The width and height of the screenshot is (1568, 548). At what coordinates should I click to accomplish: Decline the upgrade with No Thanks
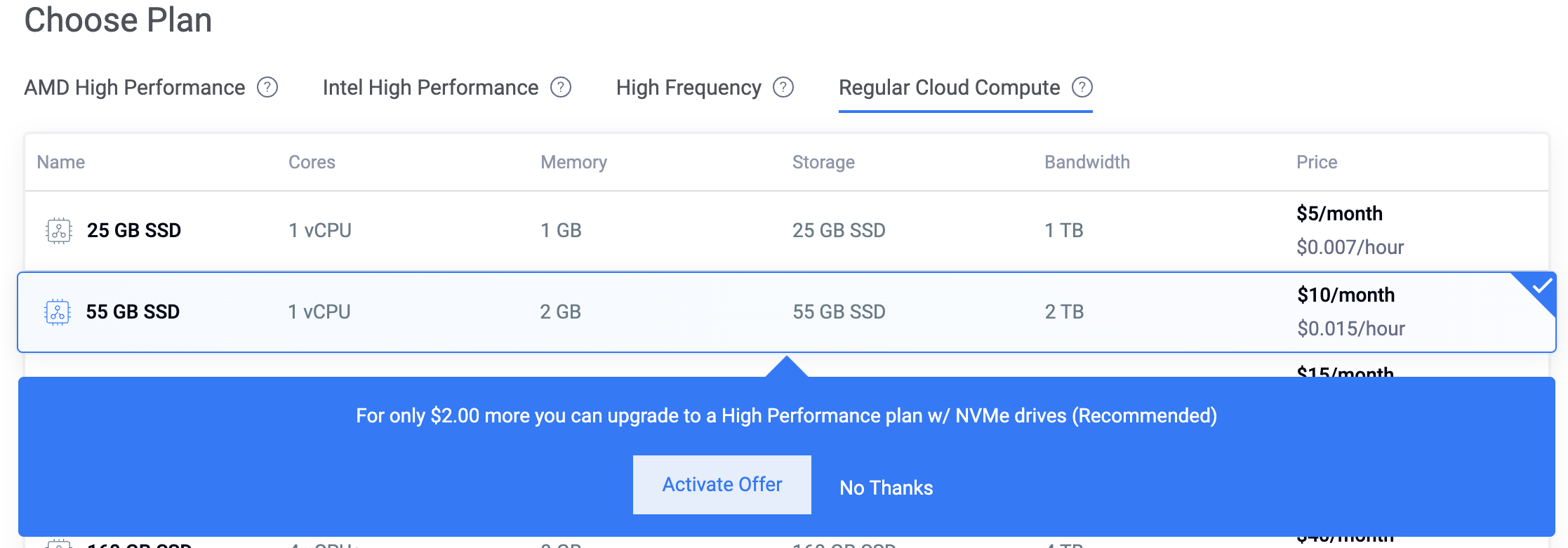tap(886, 488)
